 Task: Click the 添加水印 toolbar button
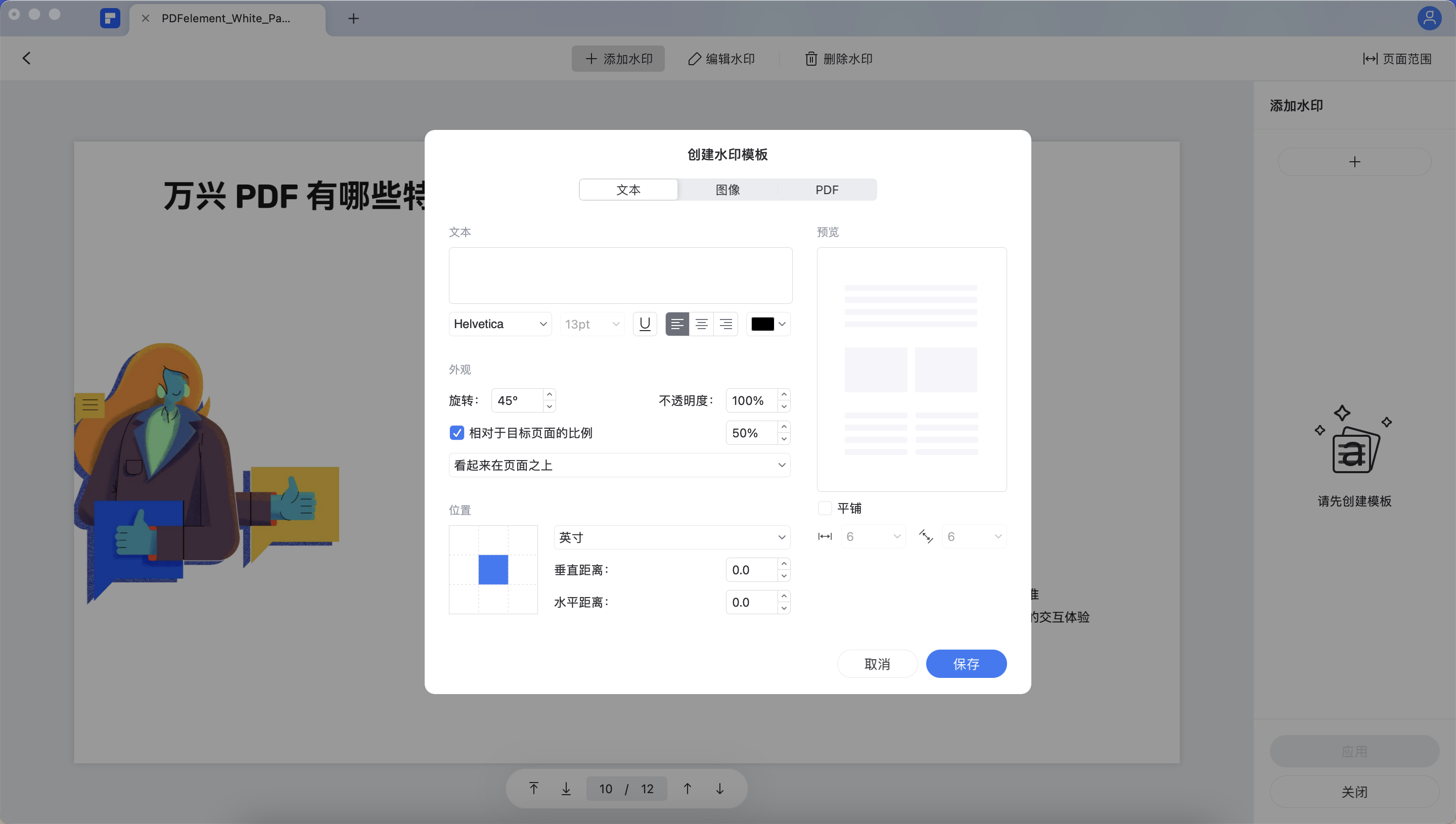tap(618, 59)
